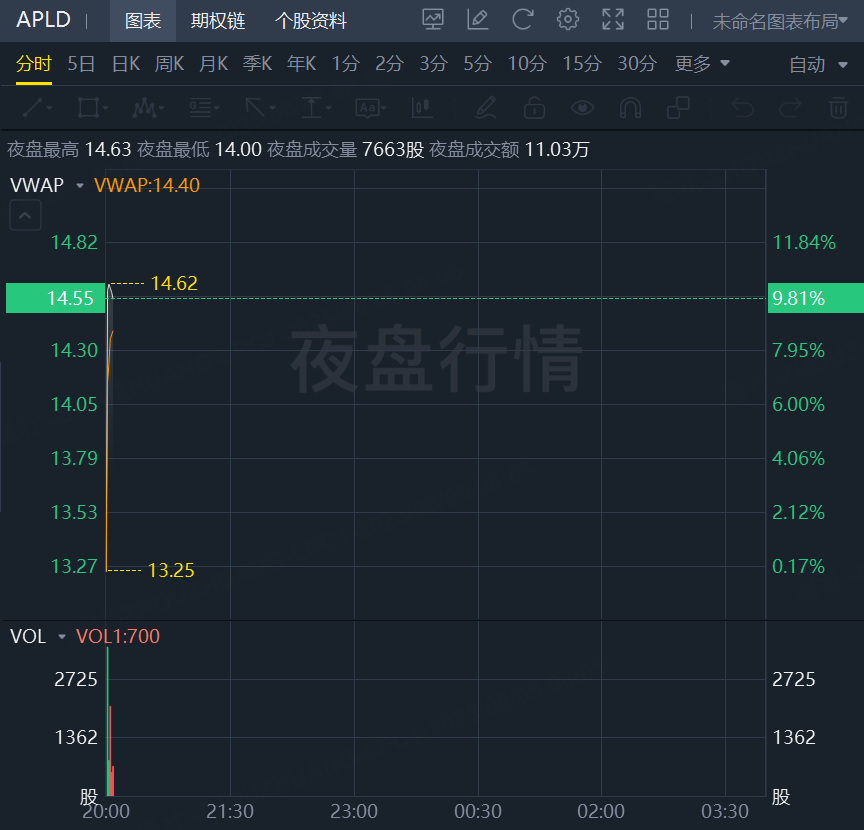The height and width of the screenshot is (830, 864).
Task: Open the chart monitor display icon
Action: (433, 20)
